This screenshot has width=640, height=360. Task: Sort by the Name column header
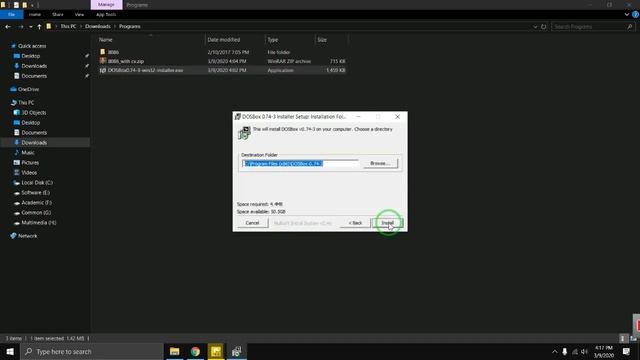click(x=105, y=40)
